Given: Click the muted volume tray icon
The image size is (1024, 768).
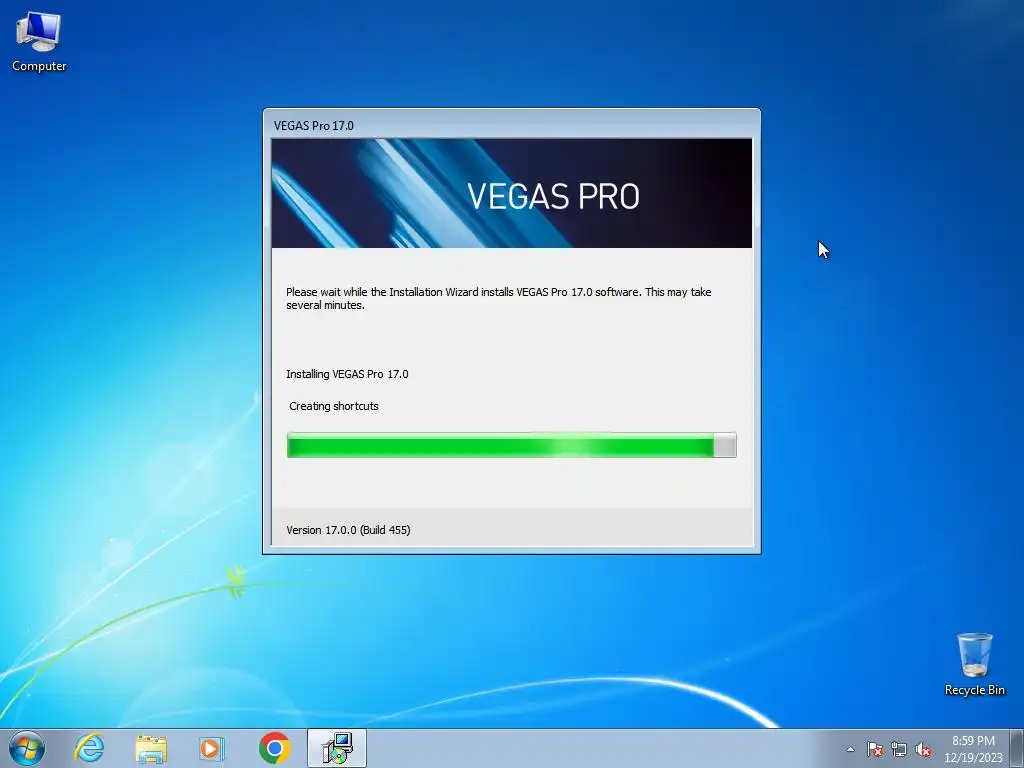Looking at the screenshot, I should tap(923, 749).
